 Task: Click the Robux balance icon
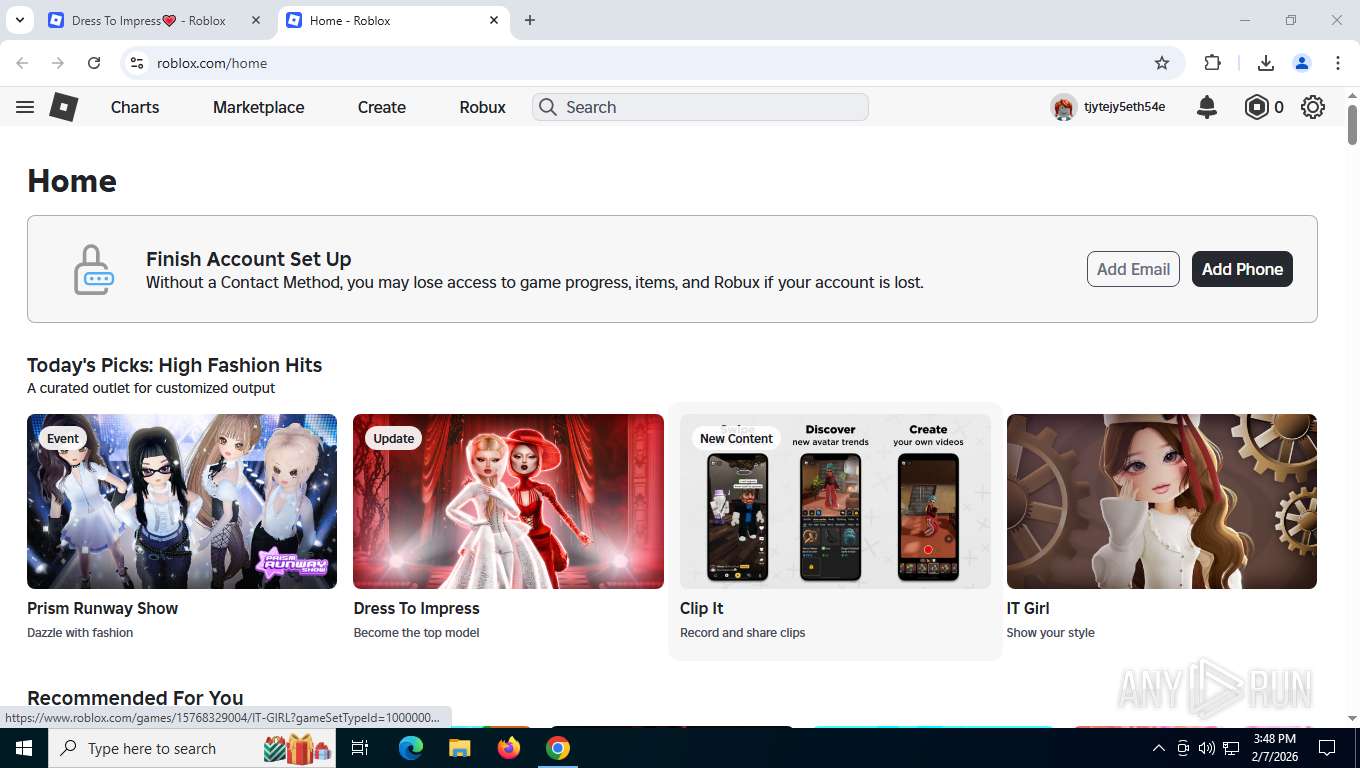click(1256, 107)
